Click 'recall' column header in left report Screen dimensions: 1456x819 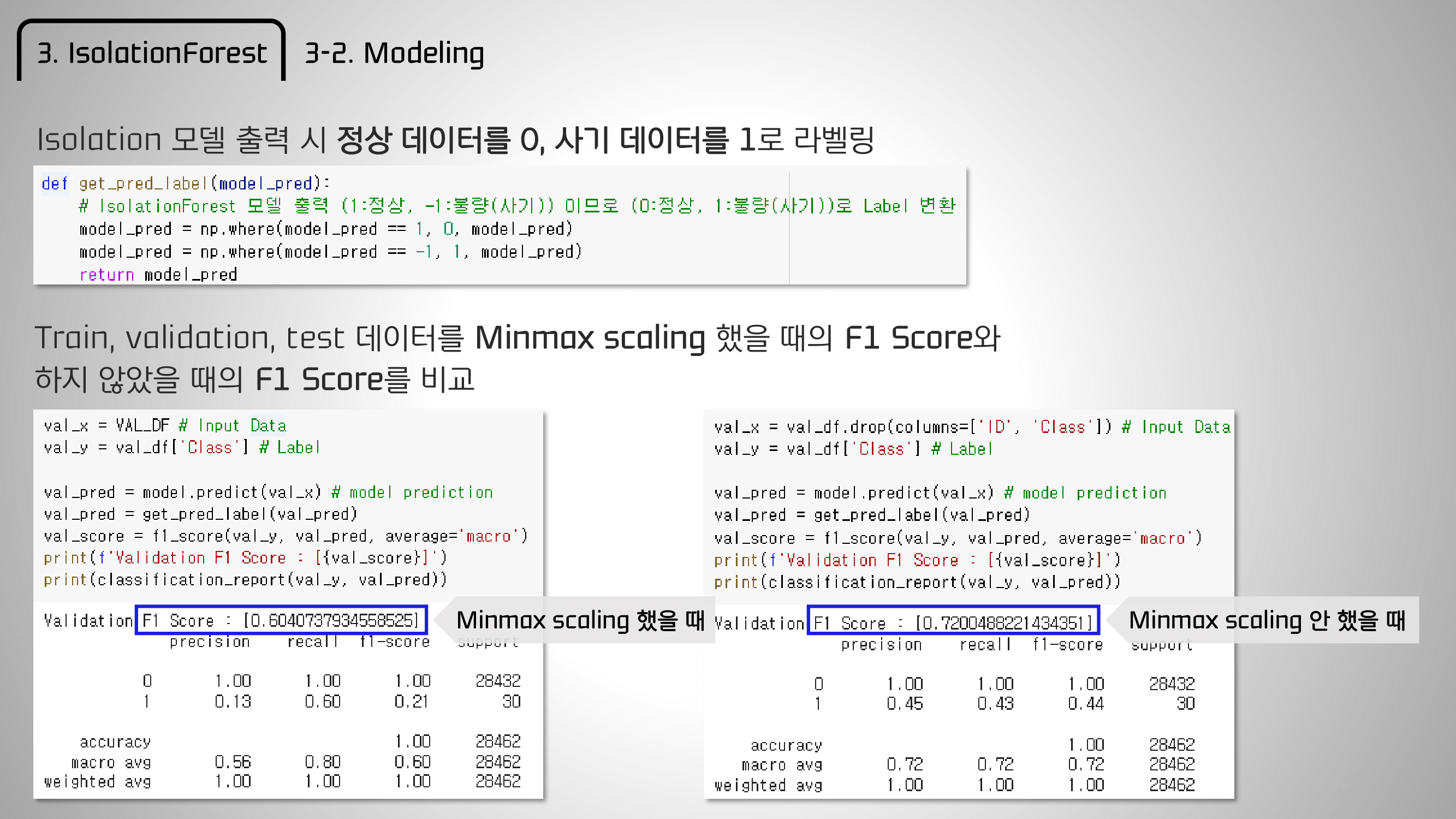[313, 643]
